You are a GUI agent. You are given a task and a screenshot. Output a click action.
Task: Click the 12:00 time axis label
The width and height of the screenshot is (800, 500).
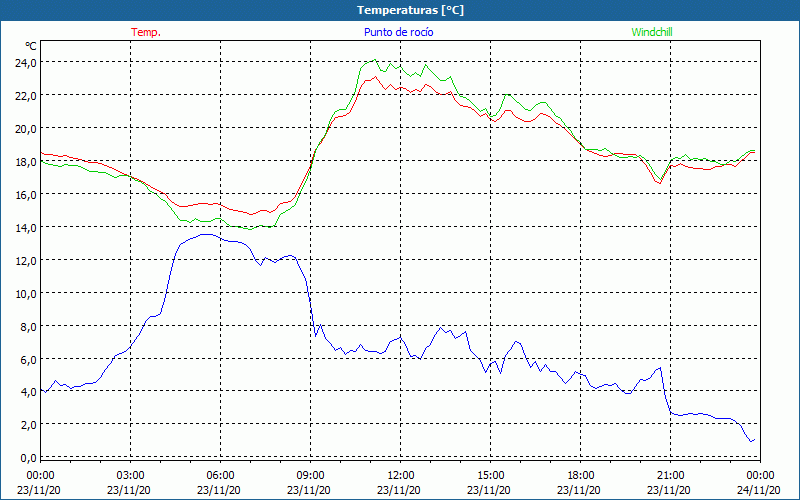401,476
